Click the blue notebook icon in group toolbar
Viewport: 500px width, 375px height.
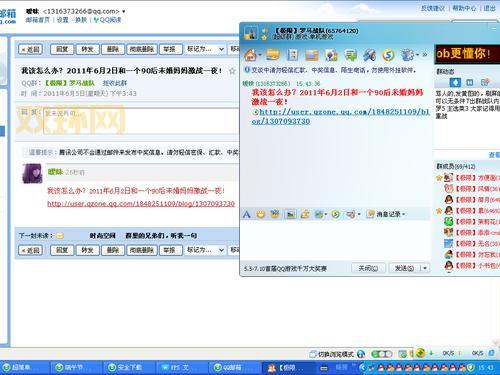point(292,55)
